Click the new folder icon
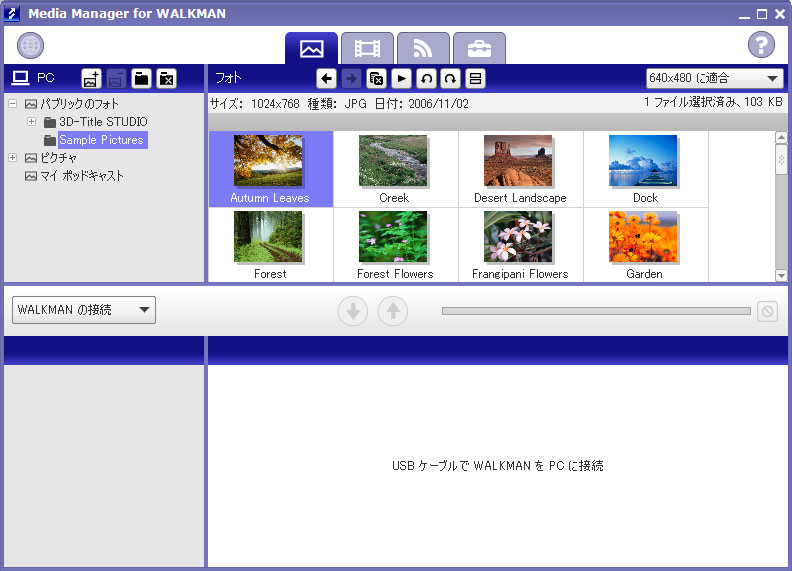792x571 pixels. [x=141, y=78]
